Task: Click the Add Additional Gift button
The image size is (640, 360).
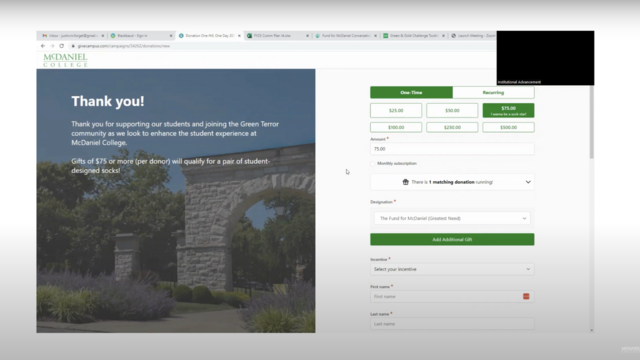Action: pyautogui.click(x=452, y=240)
